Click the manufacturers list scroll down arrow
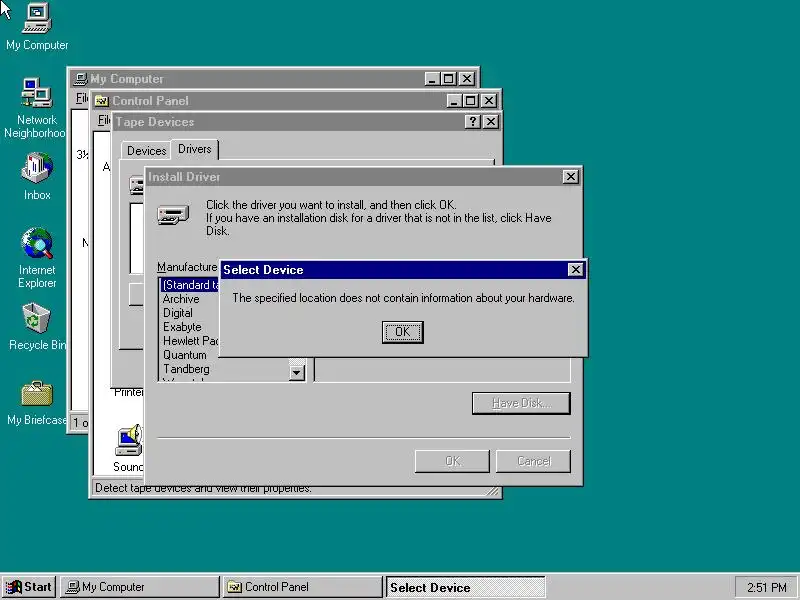This screenshot has height=600, width=800. (x=297, y=373)
